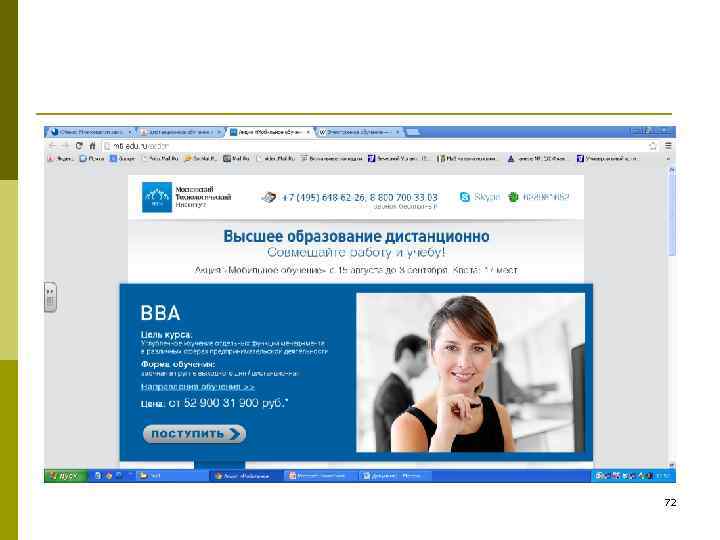Switch to the Chrome taskbar window button
This screenshot has height=540, width=720.
(x=246, y=476)
